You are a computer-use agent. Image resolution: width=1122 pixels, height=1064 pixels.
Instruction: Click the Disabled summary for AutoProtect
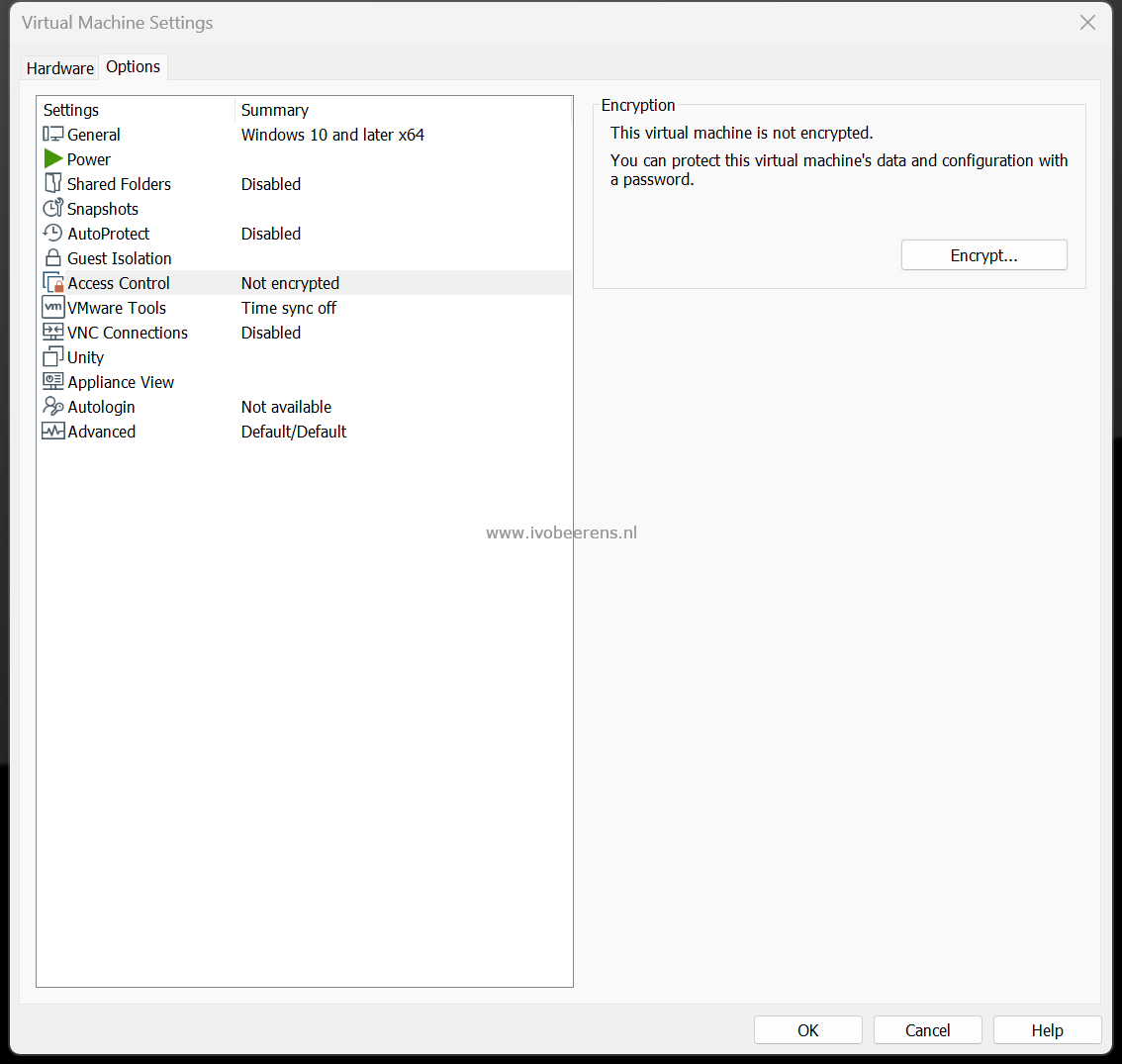pos(270,234)
